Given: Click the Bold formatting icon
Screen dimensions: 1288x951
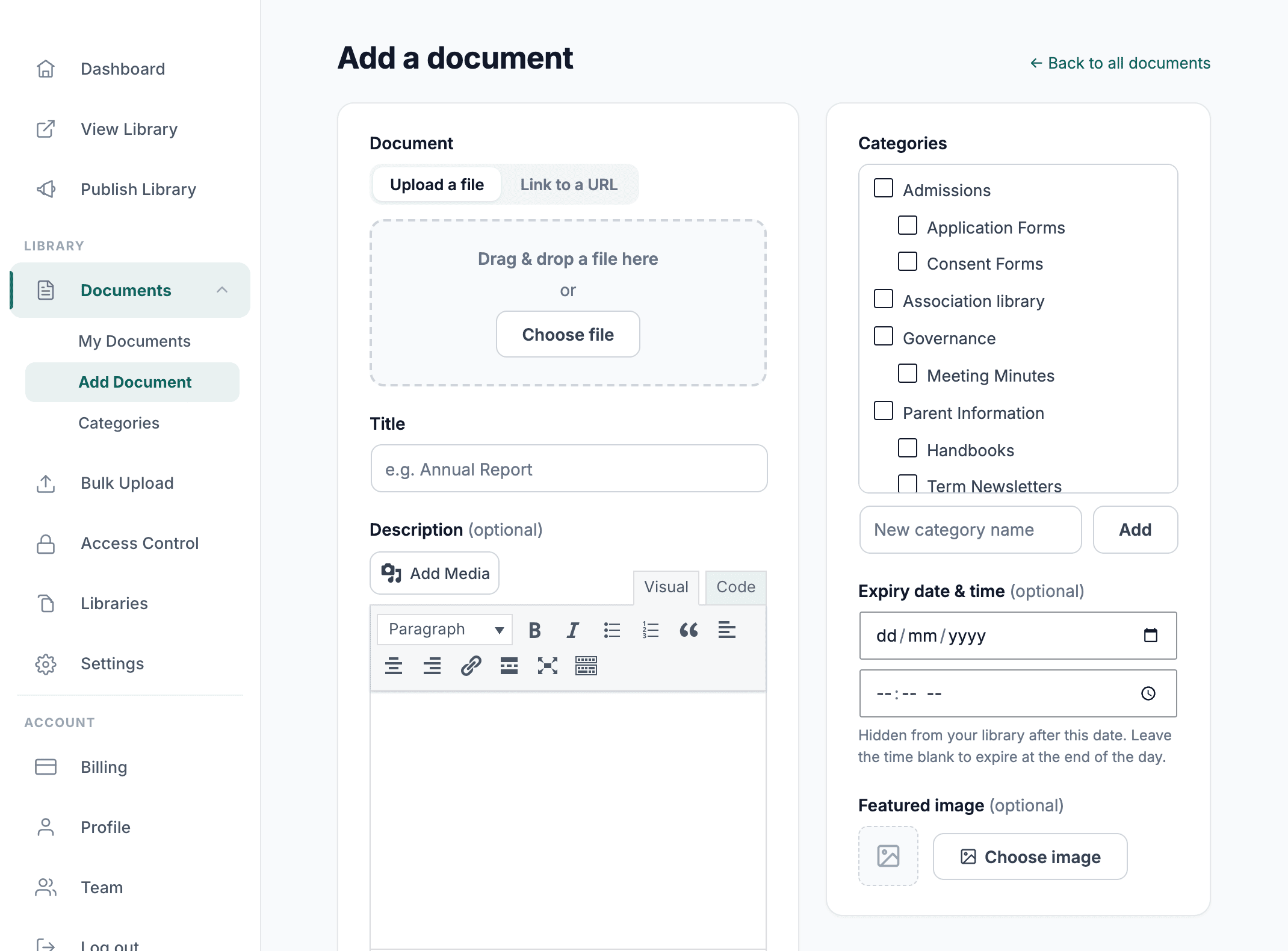Looking at the screenshot, I should (x=534, y=630).
